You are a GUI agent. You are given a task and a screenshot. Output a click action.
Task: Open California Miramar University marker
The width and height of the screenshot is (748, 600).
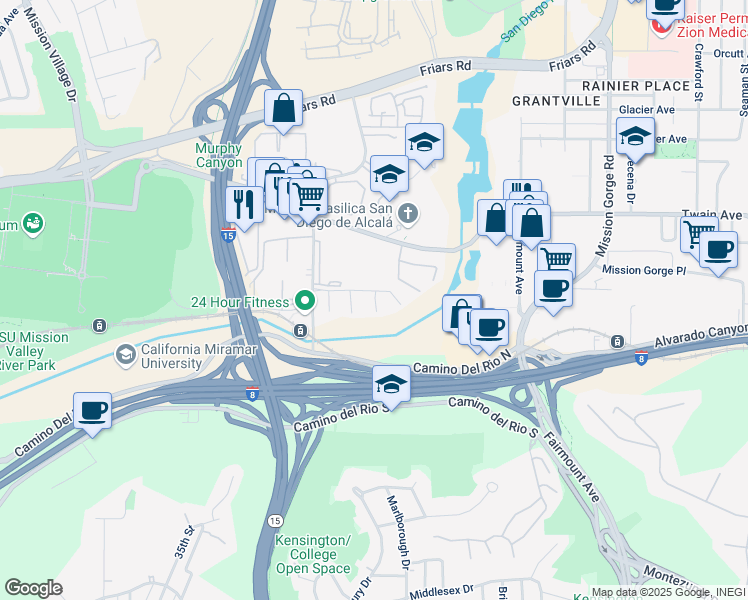126,356
